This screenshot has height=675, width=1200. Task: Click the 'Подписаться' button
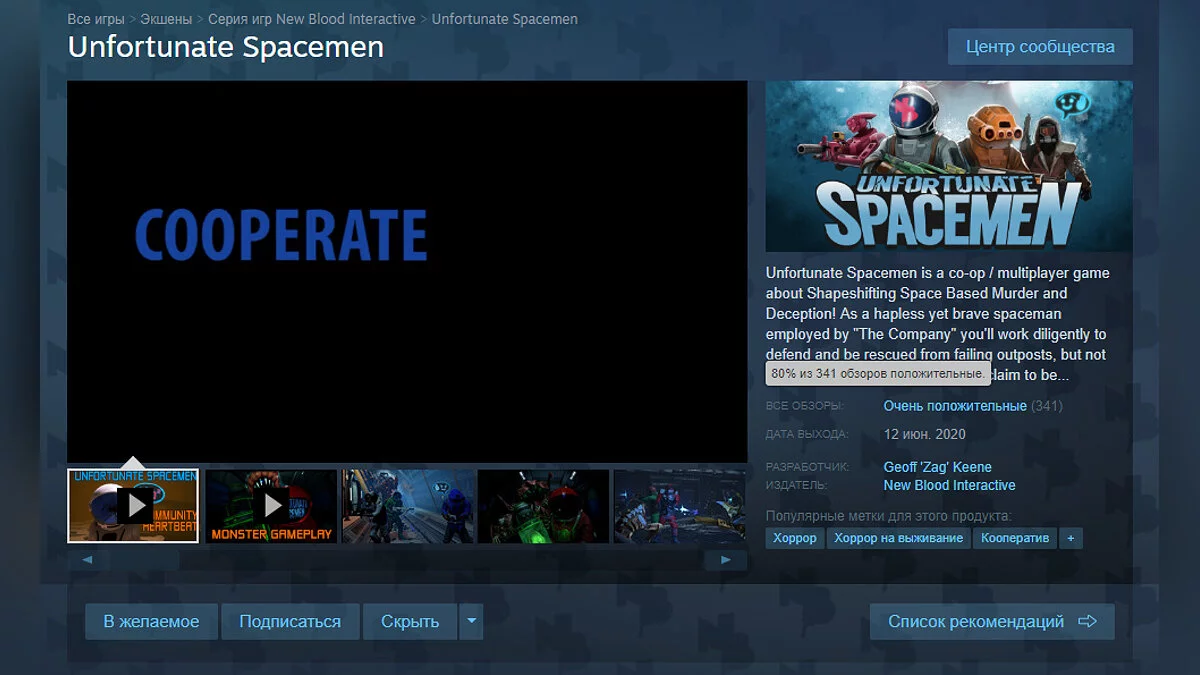point(290,621)
